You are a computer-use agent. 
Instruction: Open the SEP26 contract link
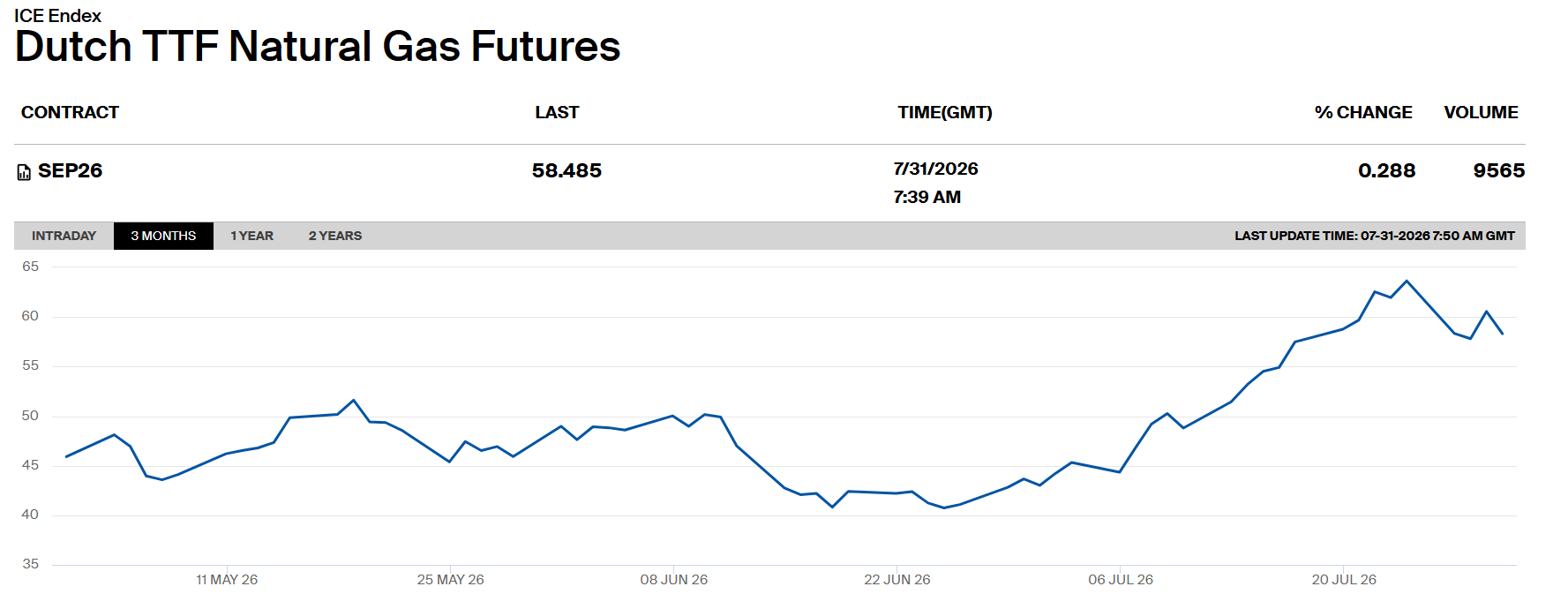(71, 170)
